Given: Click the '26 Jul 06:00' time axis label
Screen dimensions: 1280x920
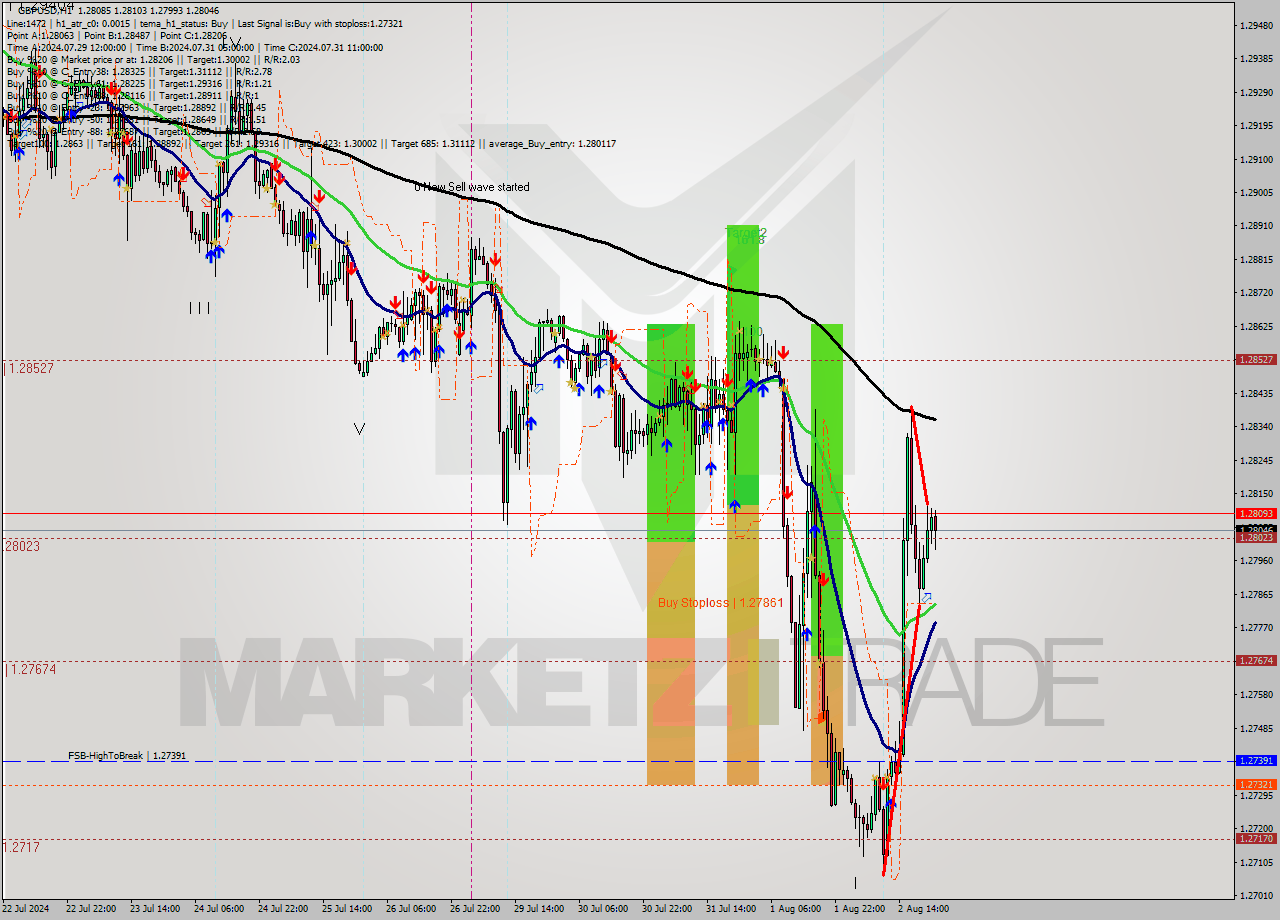Looking at the screenshot, I should (x=410, y=909).
